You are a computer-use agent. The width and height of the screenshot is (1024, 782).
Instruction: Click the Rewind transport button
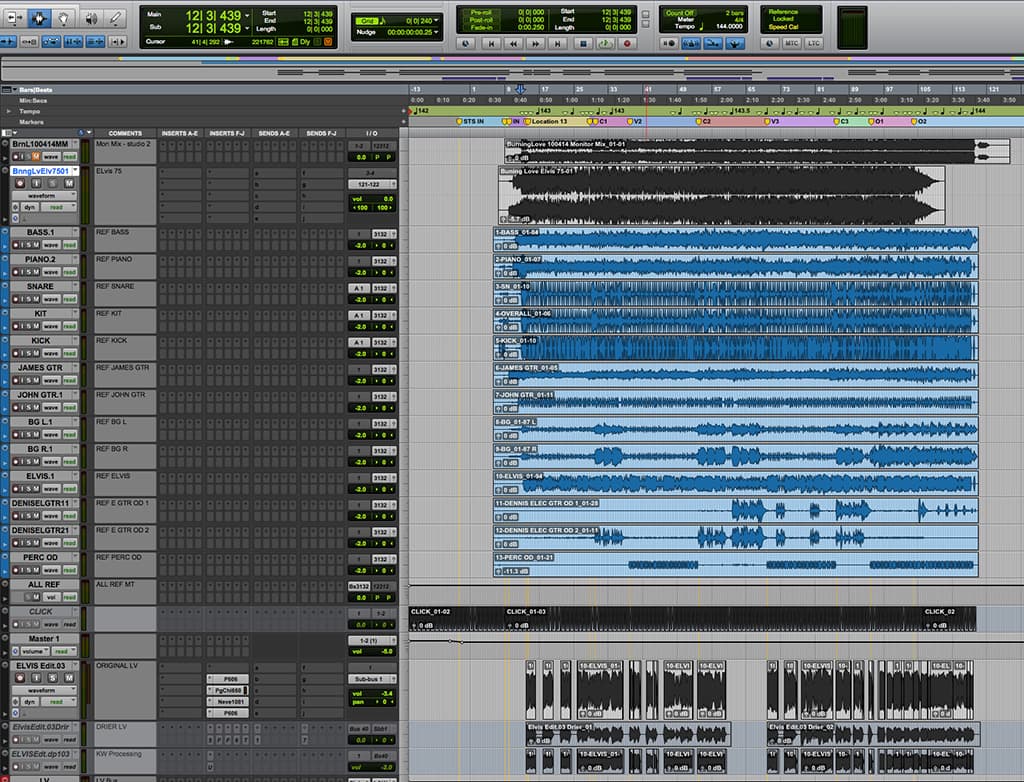coord(514,44)
